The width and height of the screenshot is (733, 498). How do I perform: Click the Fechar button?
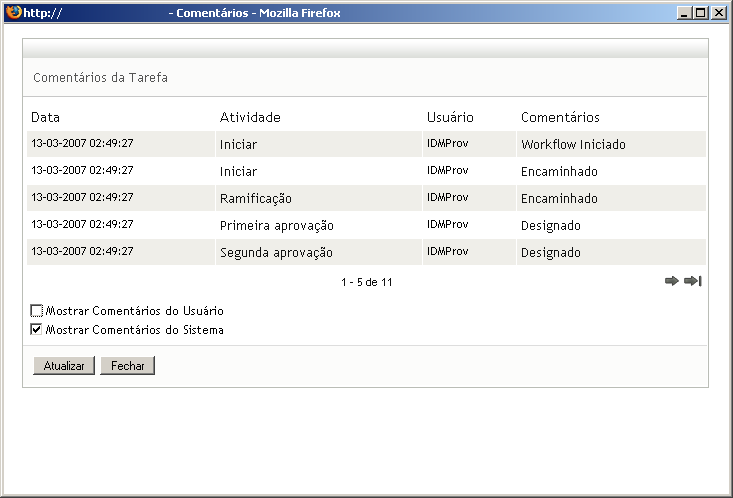(x=127, y=366)
